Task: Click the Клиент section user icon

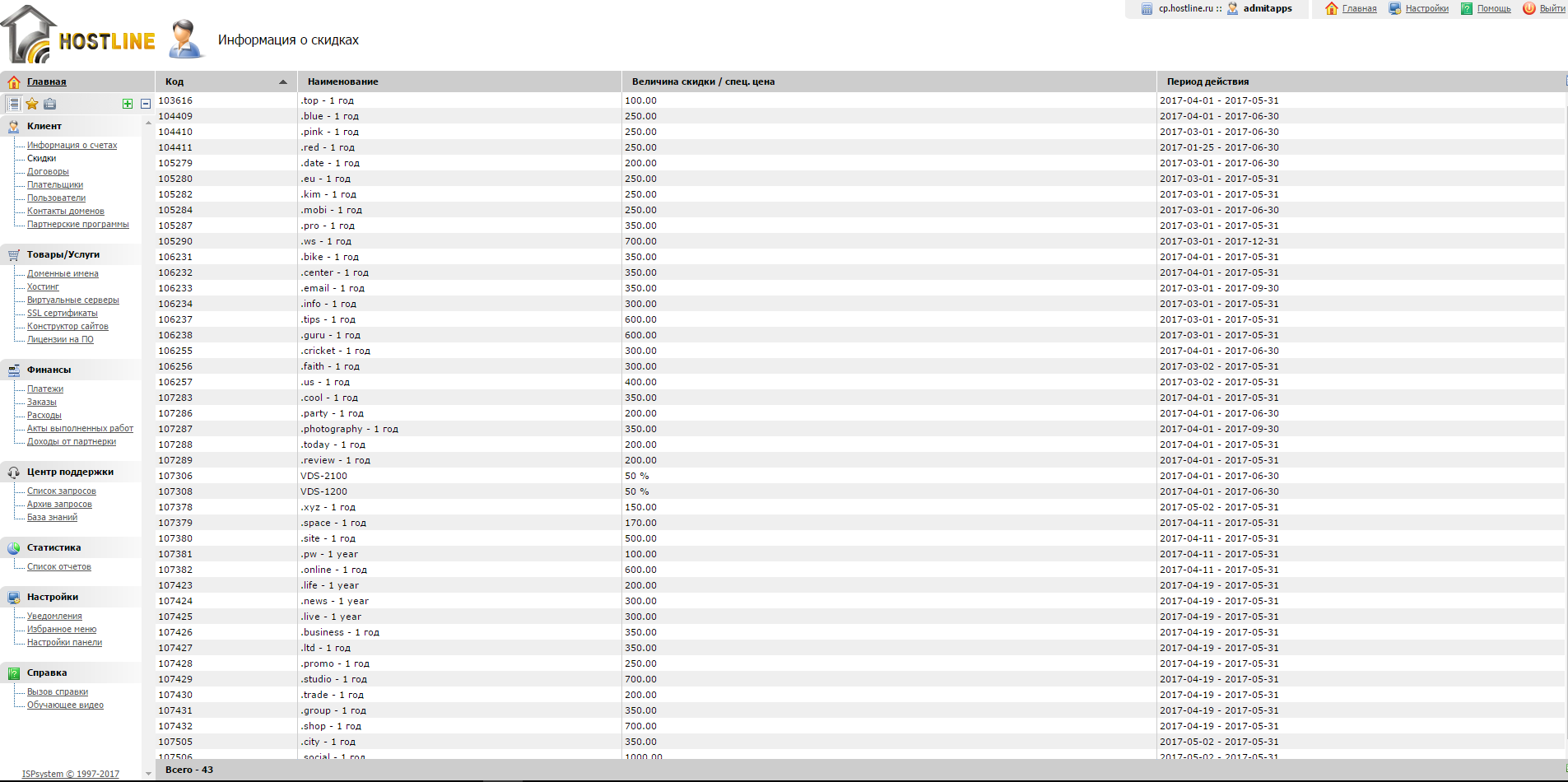Action: point(14,126)
